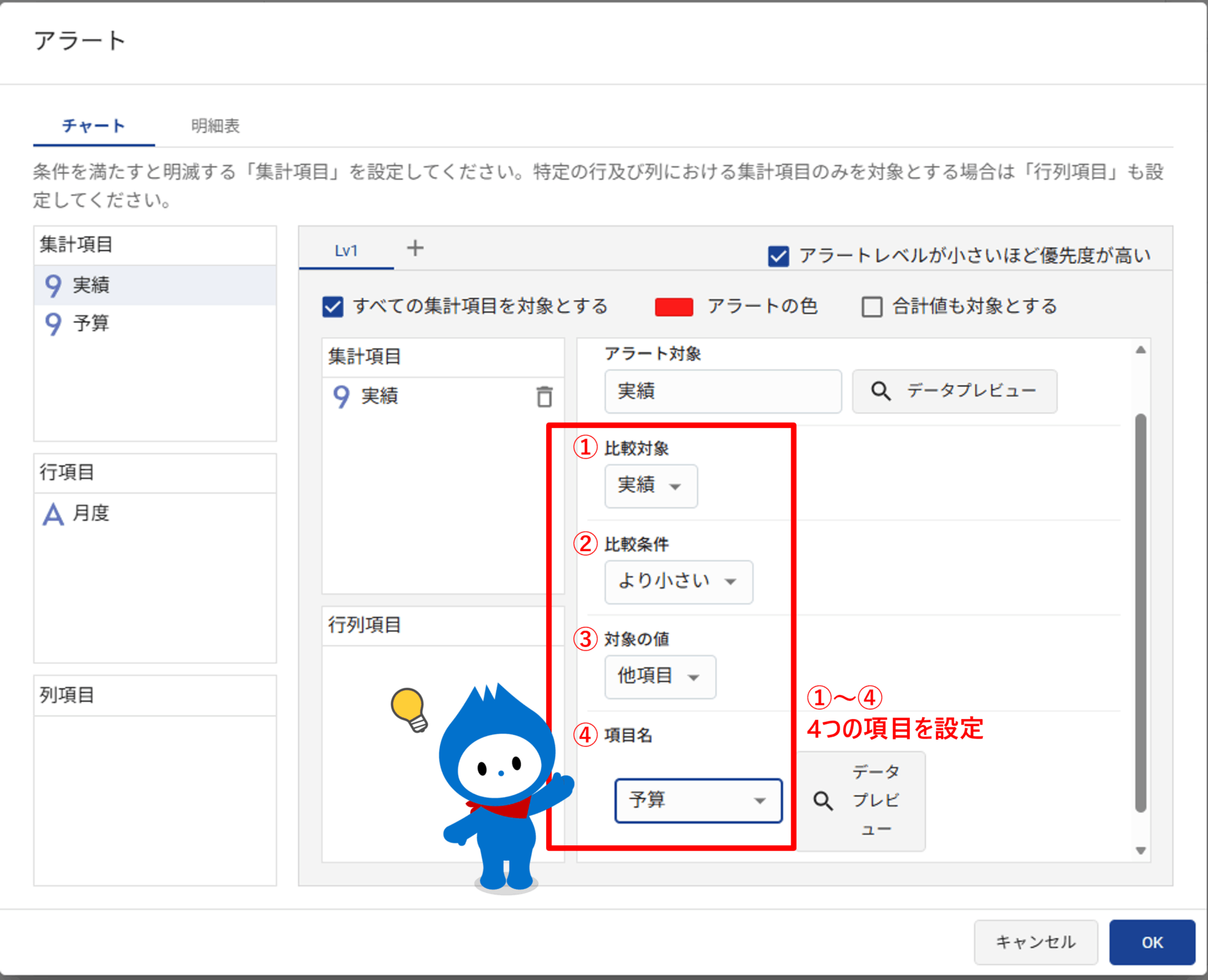The width and height of the screenshot is (1208, 980).
Task: Click magnifier icon in lower データプレビュー button
Action: click(823, 801)
